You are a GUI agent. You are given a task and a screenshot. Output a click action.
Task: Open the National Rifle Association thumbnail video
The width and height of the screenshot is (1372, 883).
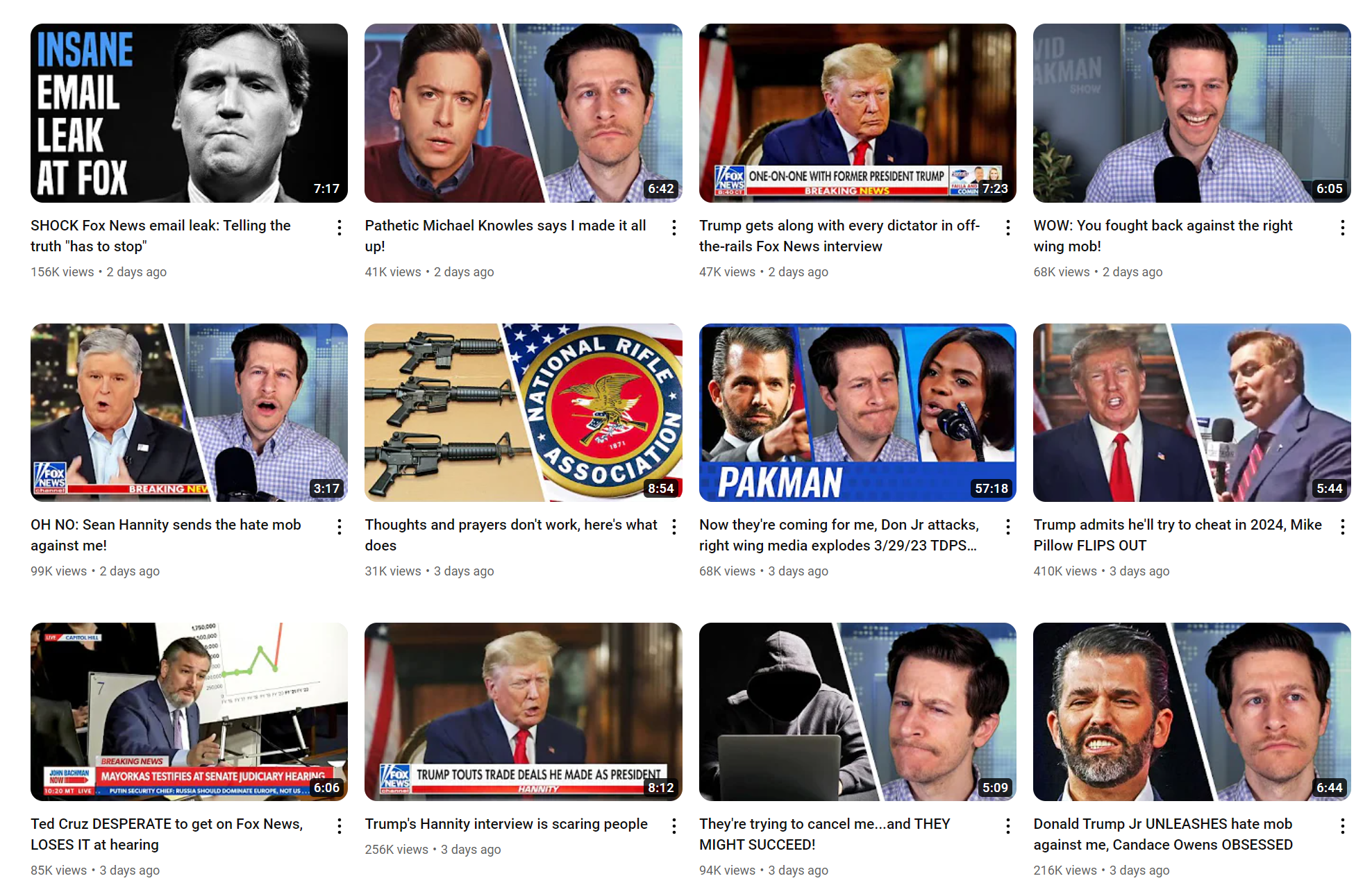(524, 412)
